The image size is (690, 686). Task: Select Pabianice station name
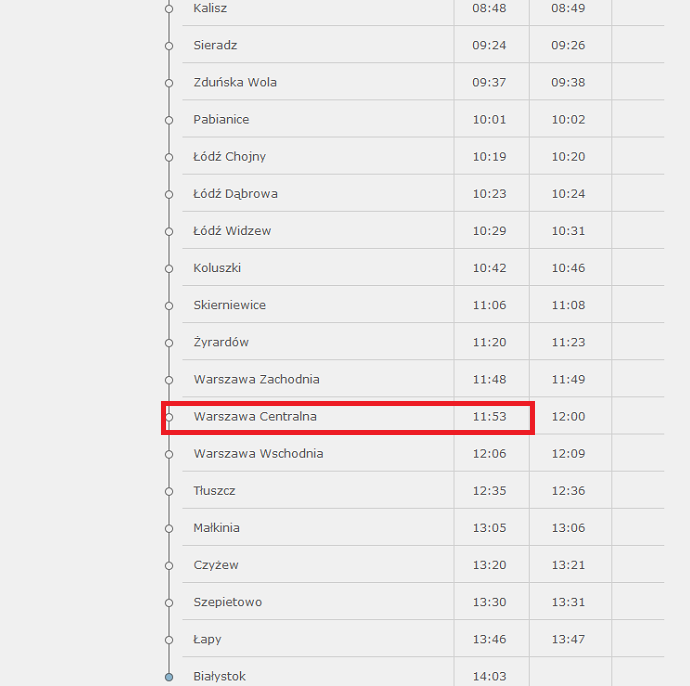[x=221, y=119]
